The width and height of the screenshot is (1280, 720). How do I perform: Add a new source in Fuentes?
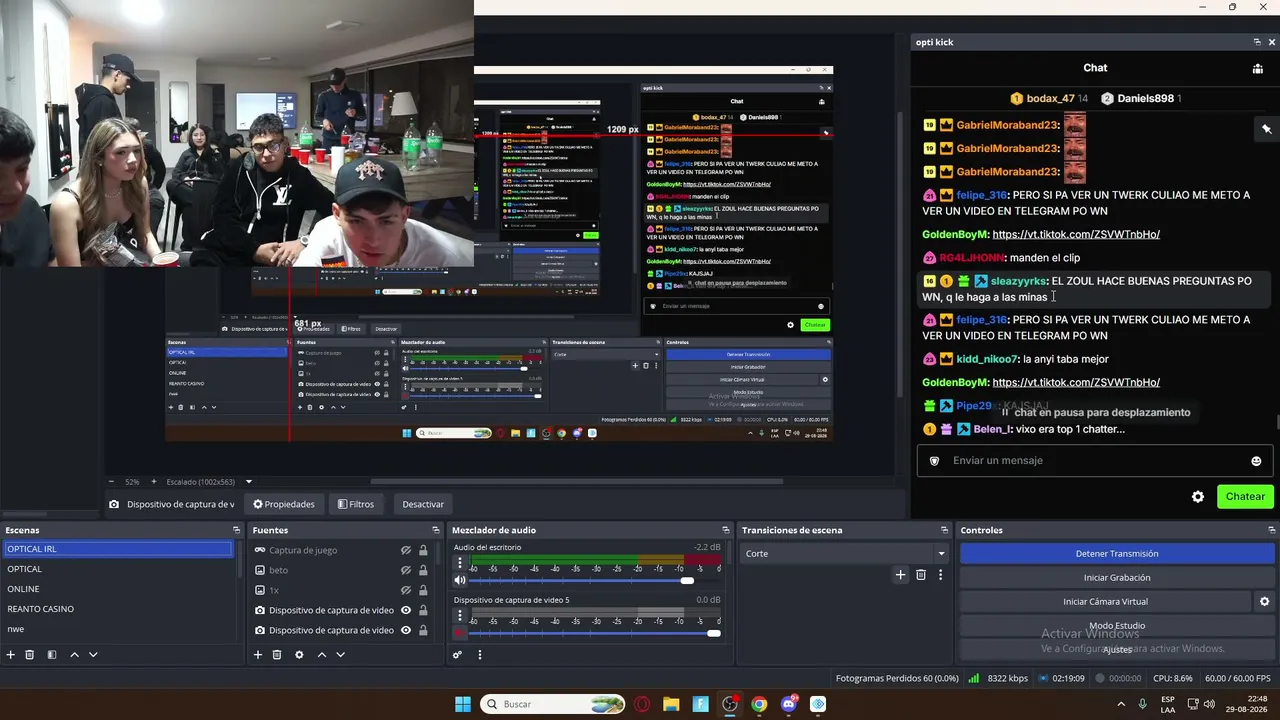click(258, 655)
